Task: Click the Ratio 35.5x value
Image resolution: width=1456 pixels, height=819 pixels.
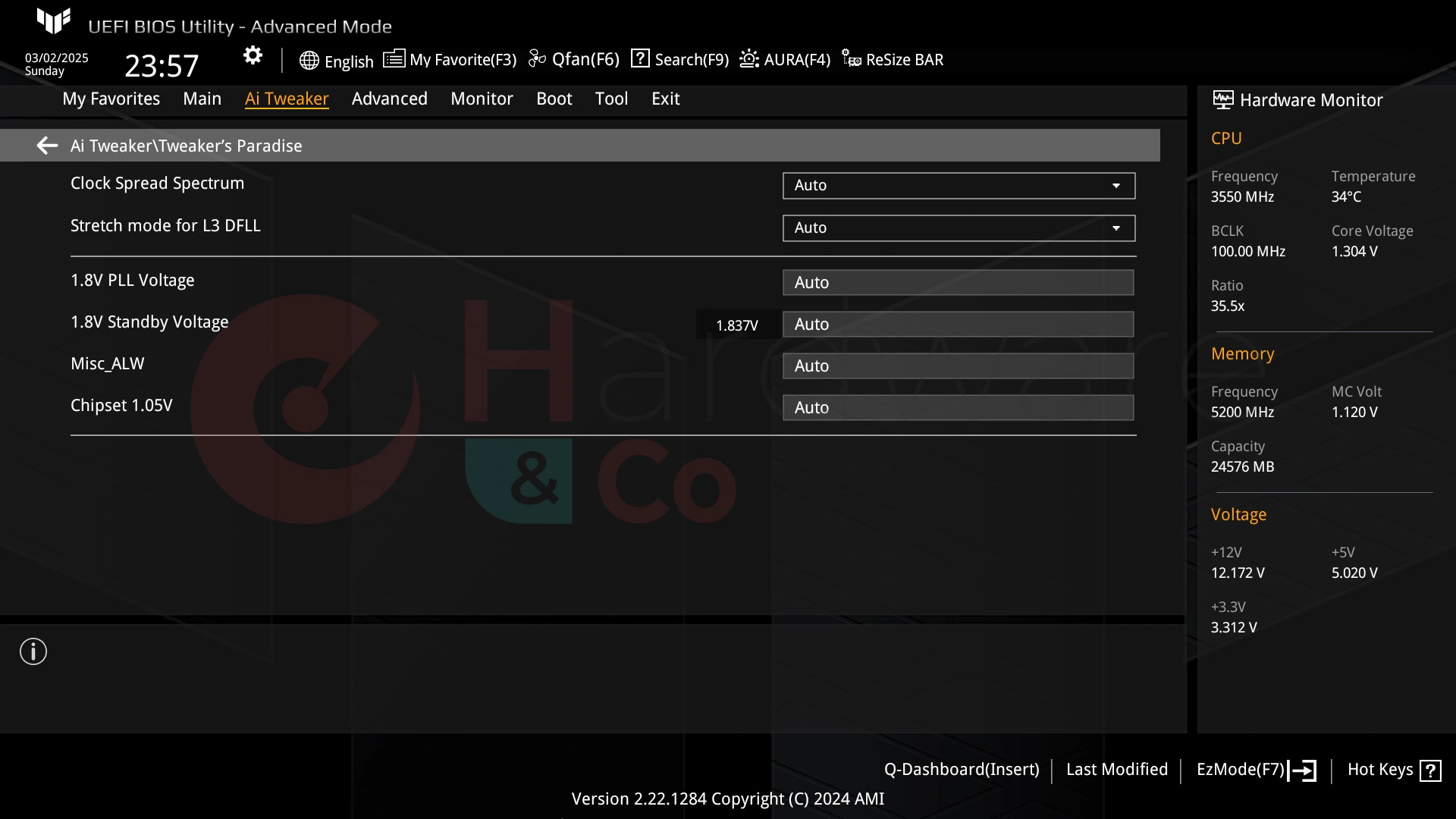Action: point(1228,306)
